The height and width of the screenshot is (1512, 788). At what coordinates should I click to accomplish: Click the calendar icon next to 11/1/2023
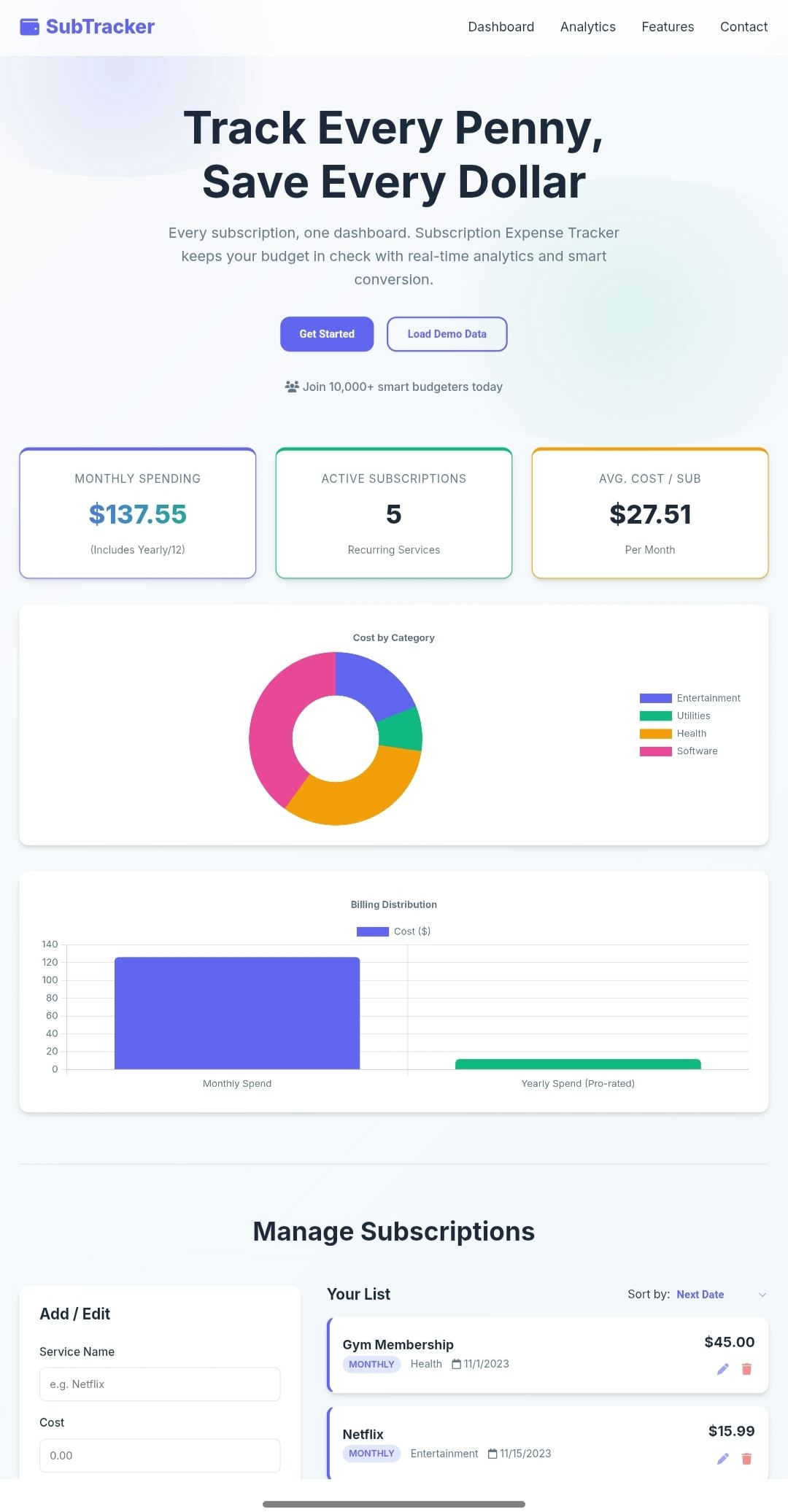[x=456, y=1364]
